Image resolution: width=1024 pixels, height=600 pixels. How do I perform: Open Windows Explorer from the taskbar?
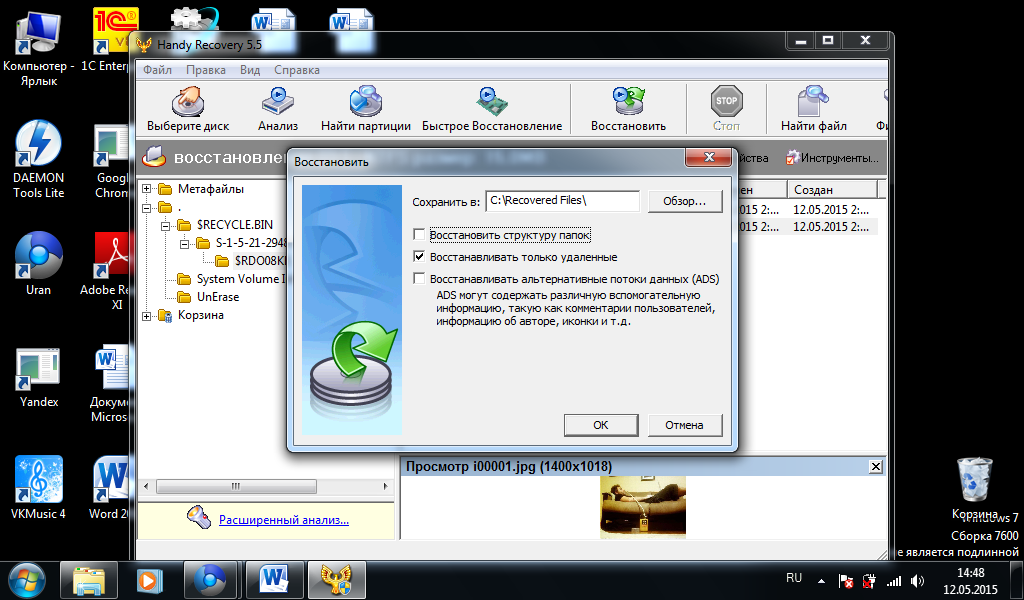(89, 580)
